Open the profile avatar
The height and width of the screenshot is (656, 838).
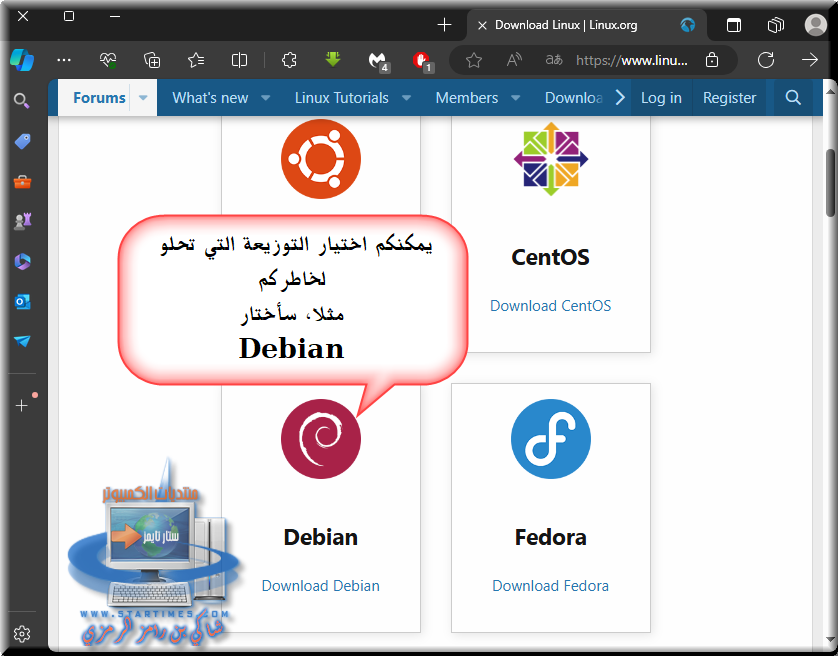[x=816, y=25]
